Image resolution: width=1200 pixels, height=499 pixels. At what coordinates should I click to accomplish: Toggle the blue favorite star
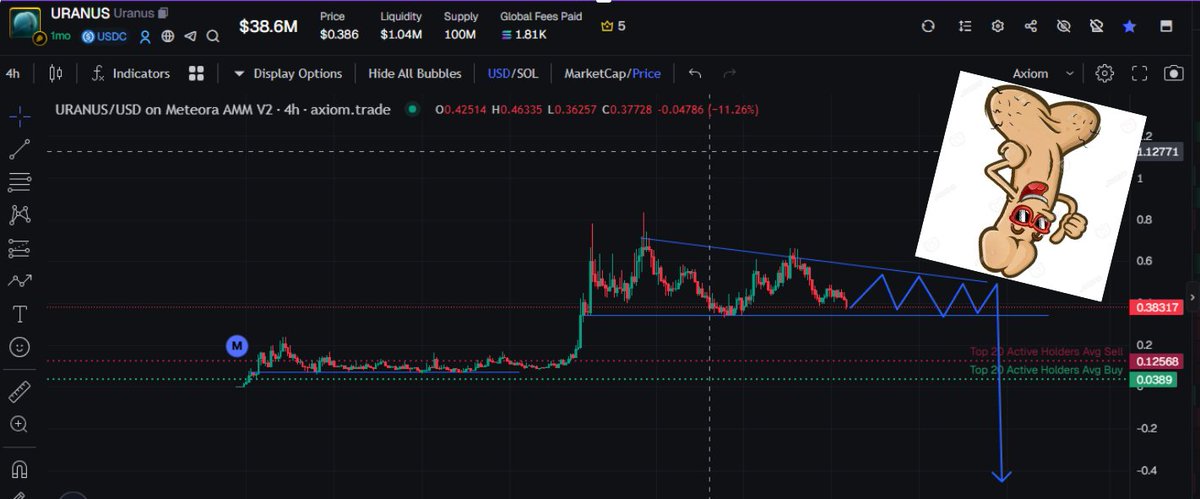coord(1130,26)
